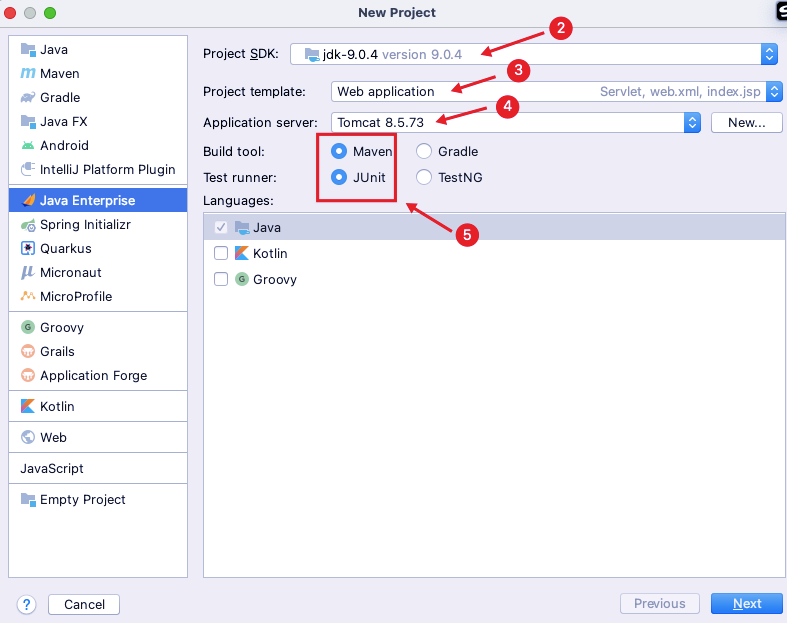Click the TestNG label beside Test runner
Image resolution: width=787 pixels, height=623 pixels.
(460, 178)
